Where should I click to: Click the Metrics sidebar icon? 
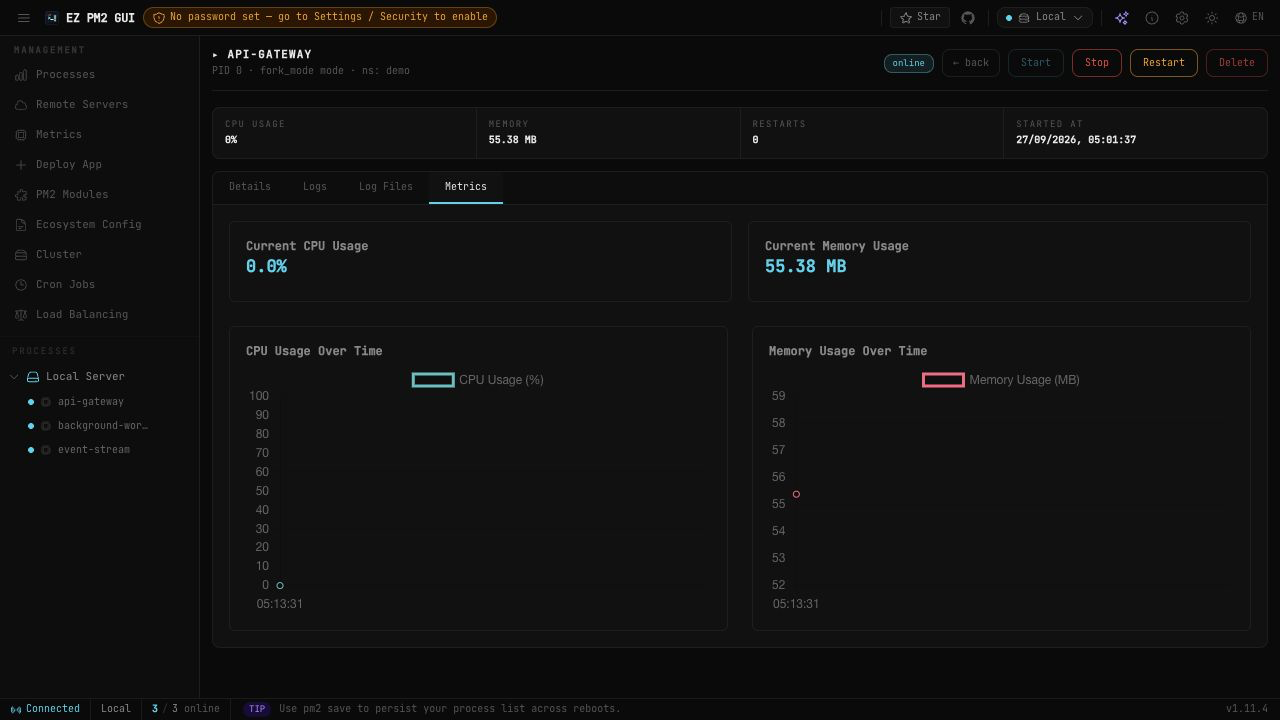(21, 135)
